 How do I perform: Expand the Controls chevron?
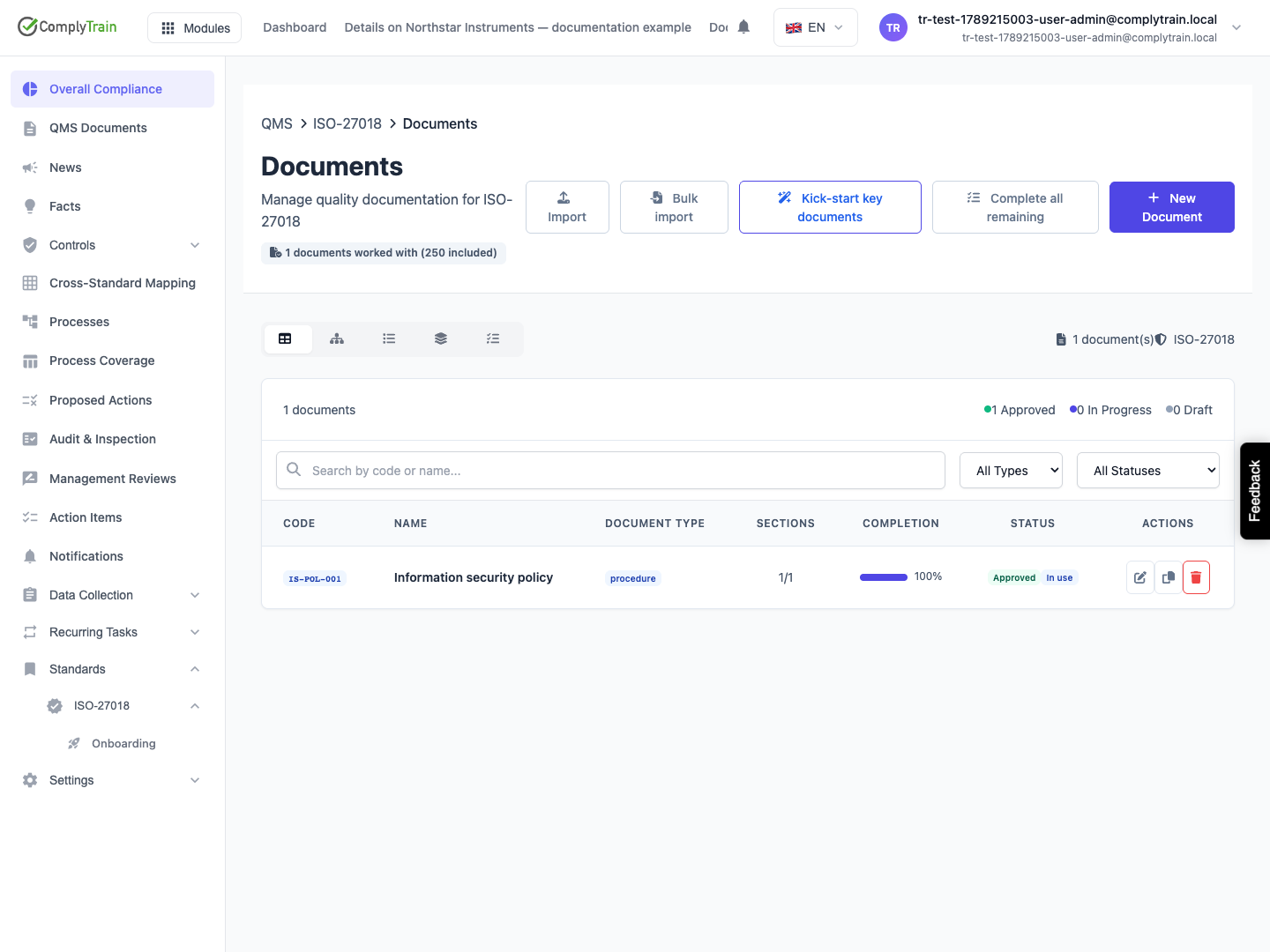(195, 245)
